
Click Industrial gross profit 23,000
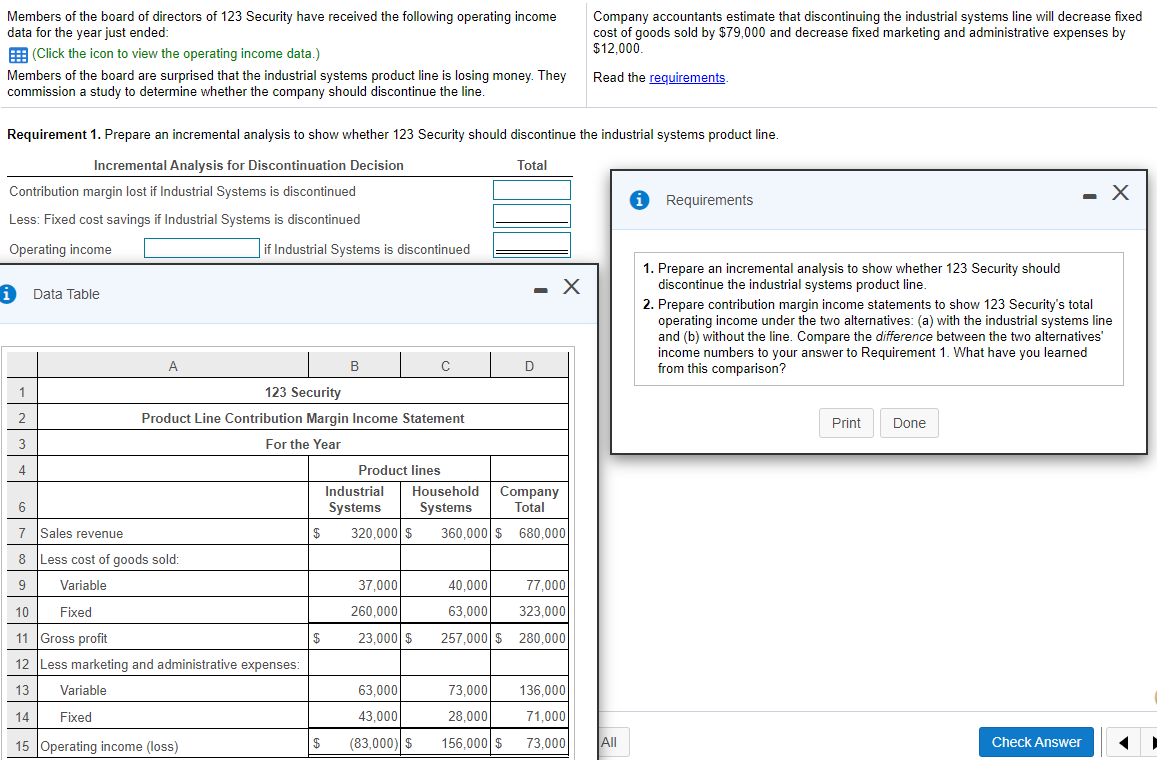point(378,638)
